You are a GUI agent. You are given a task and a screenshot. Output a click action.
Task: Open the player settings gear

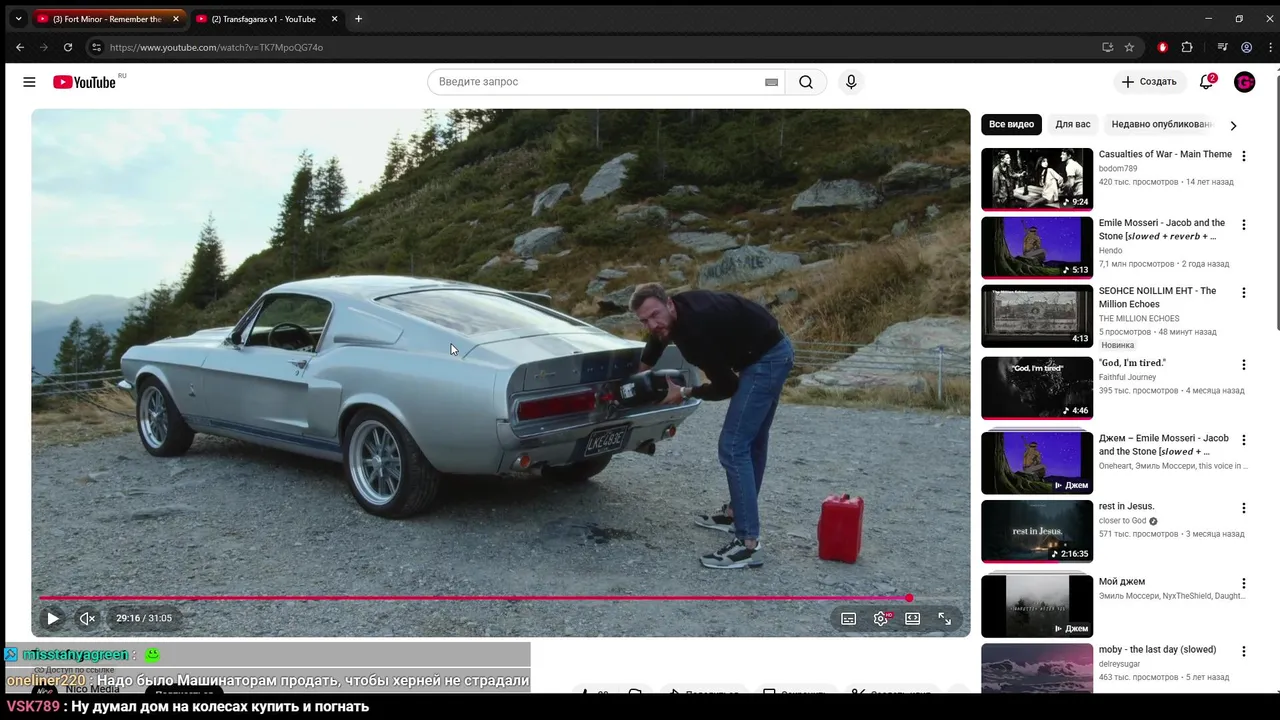tap(880, 618)
